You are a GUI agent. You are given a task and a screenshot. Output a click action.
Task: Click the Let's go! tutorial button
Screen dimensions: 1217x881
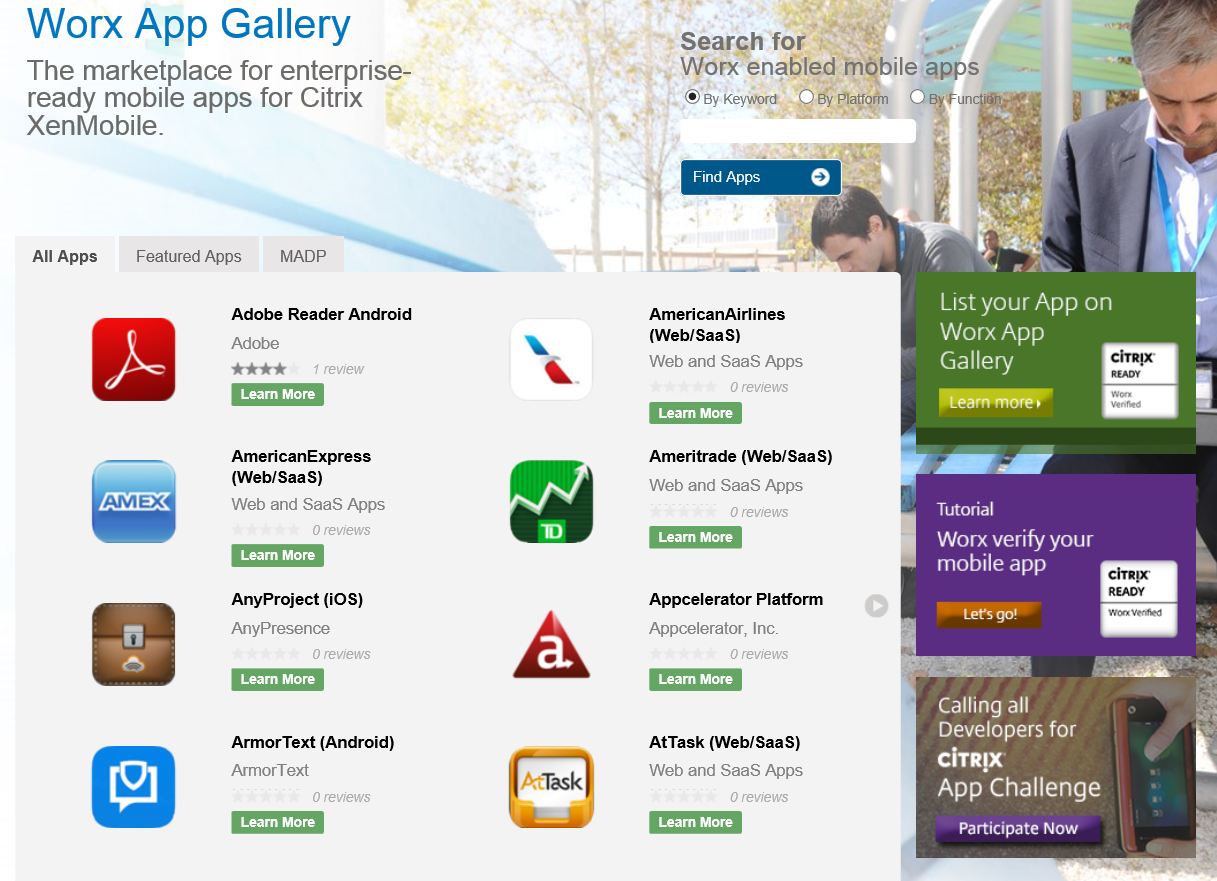(989, 614)
